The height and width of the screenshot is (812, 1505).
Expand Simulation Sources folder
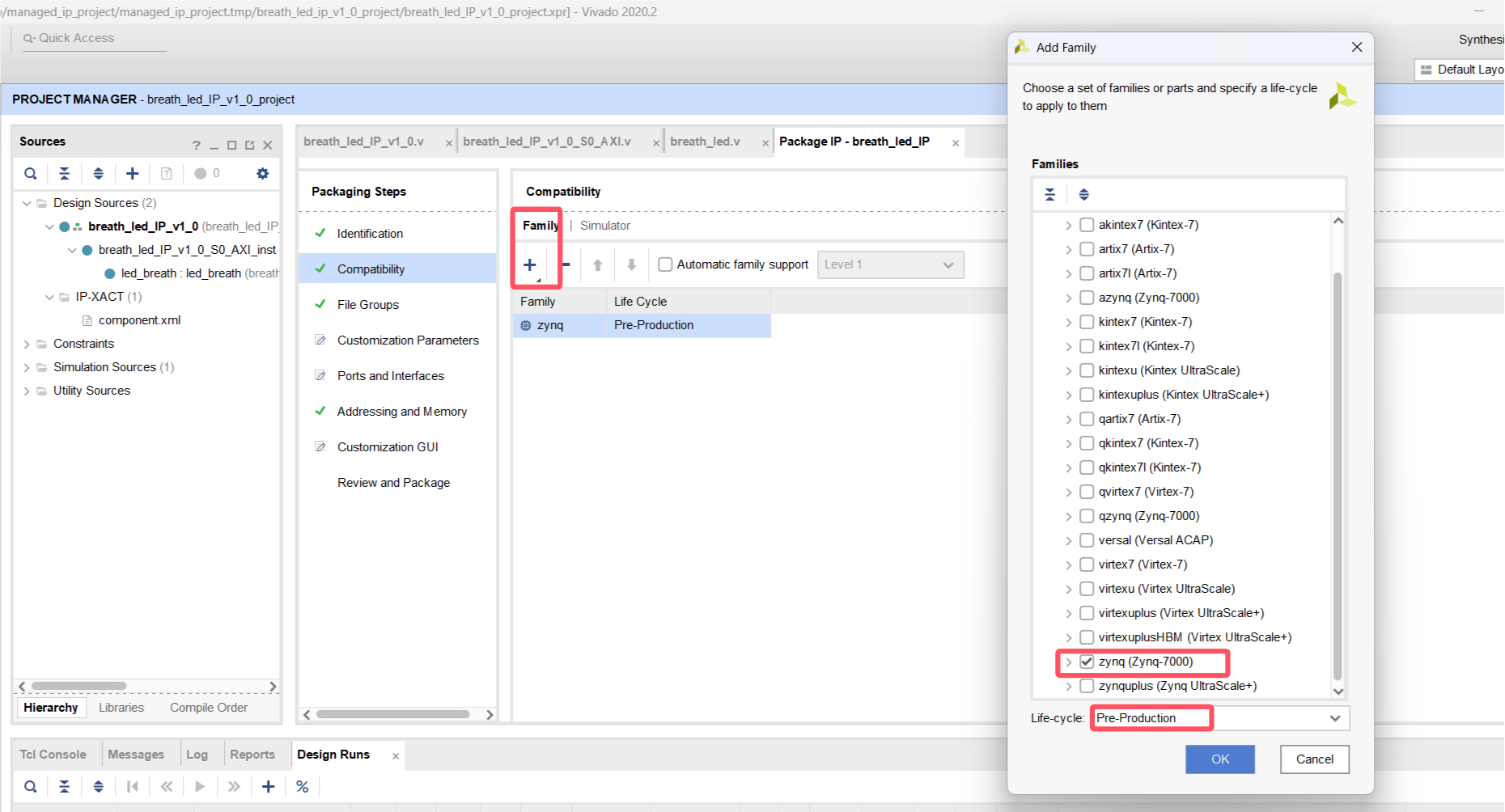(27, 367)
